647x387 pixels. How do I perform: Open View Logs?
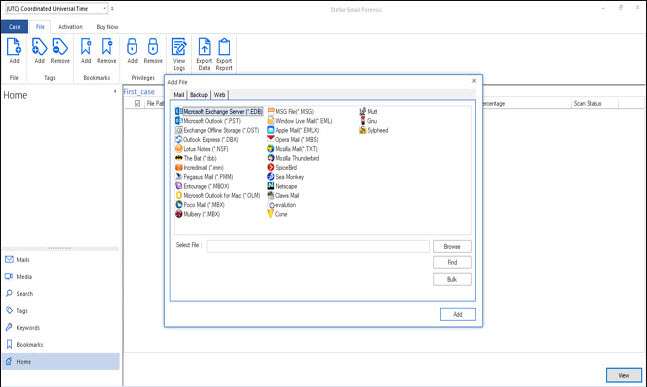pos(179,54)
